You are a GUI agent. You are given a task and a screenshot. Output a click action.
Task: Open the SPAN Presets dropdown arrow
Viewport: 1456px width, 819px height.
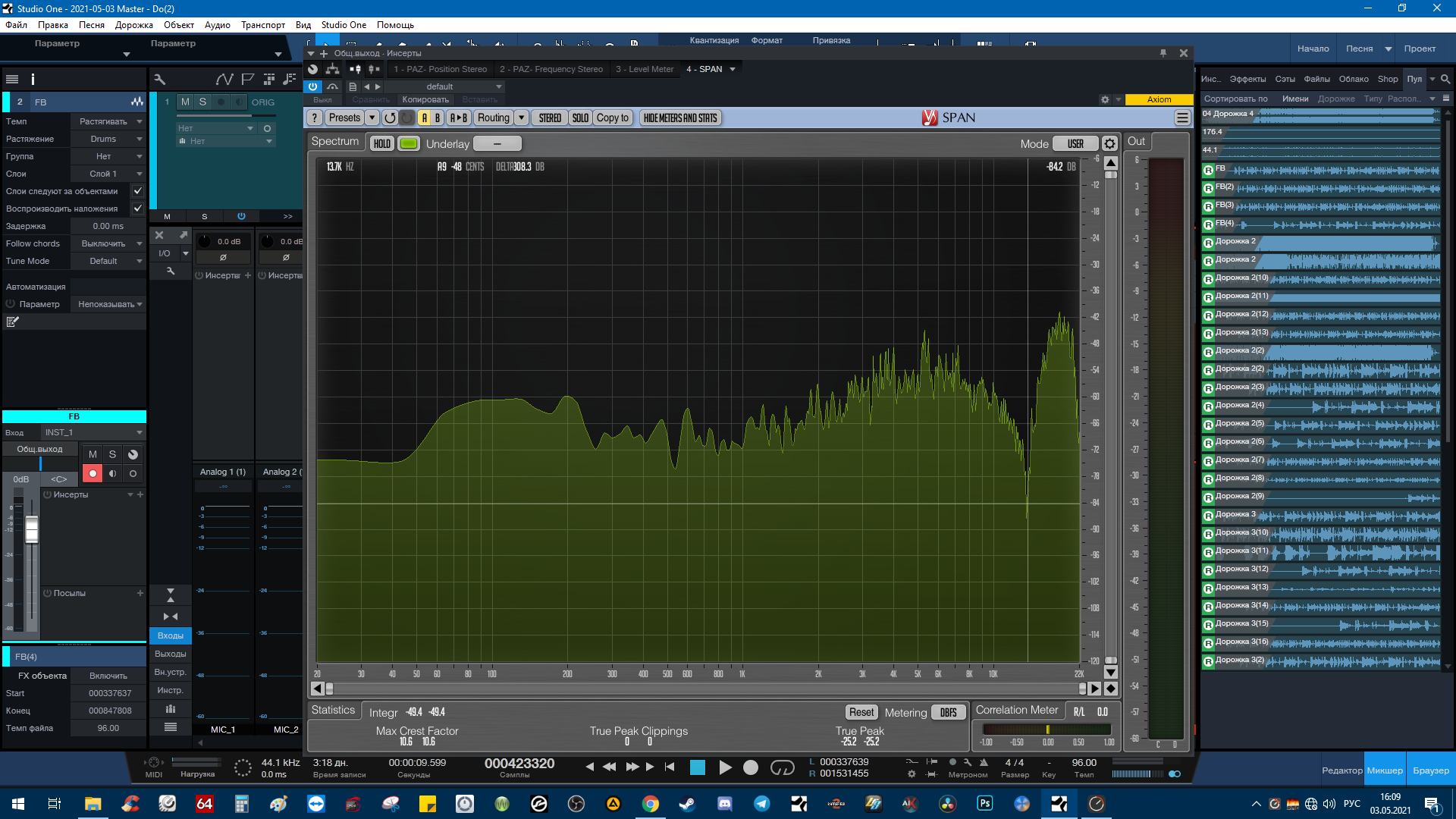pos(372,118)
